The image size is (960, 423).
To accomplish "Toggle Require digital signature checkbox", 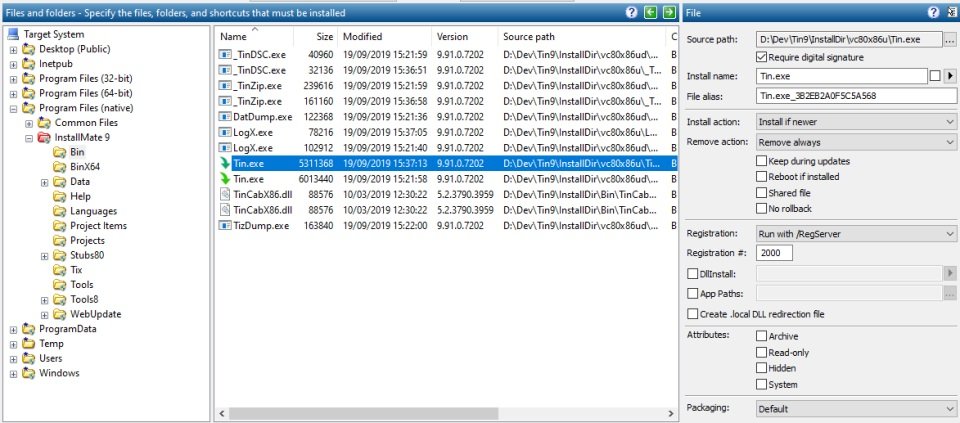I will pyautogui.click(x=762, y=58).
